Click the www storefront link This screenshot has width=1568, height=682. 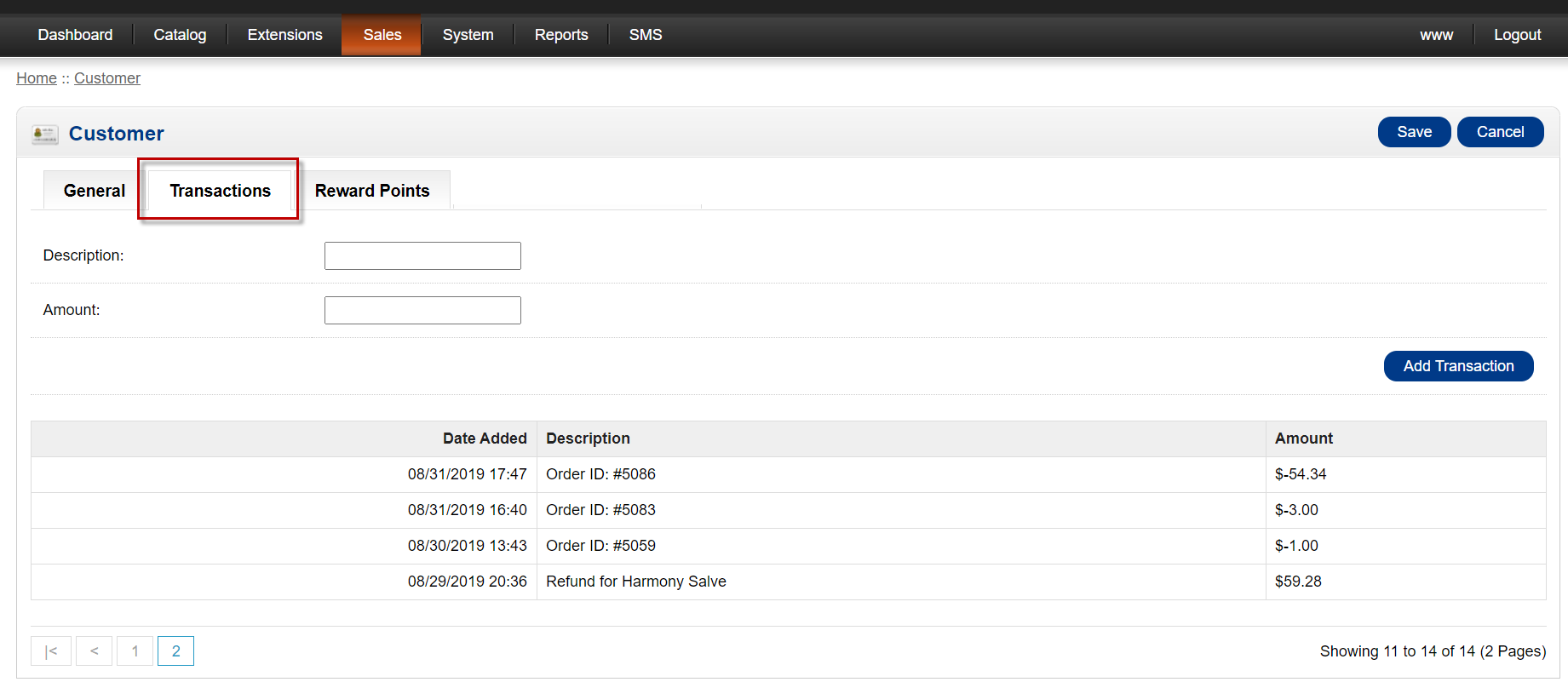tap(1436, 35)
